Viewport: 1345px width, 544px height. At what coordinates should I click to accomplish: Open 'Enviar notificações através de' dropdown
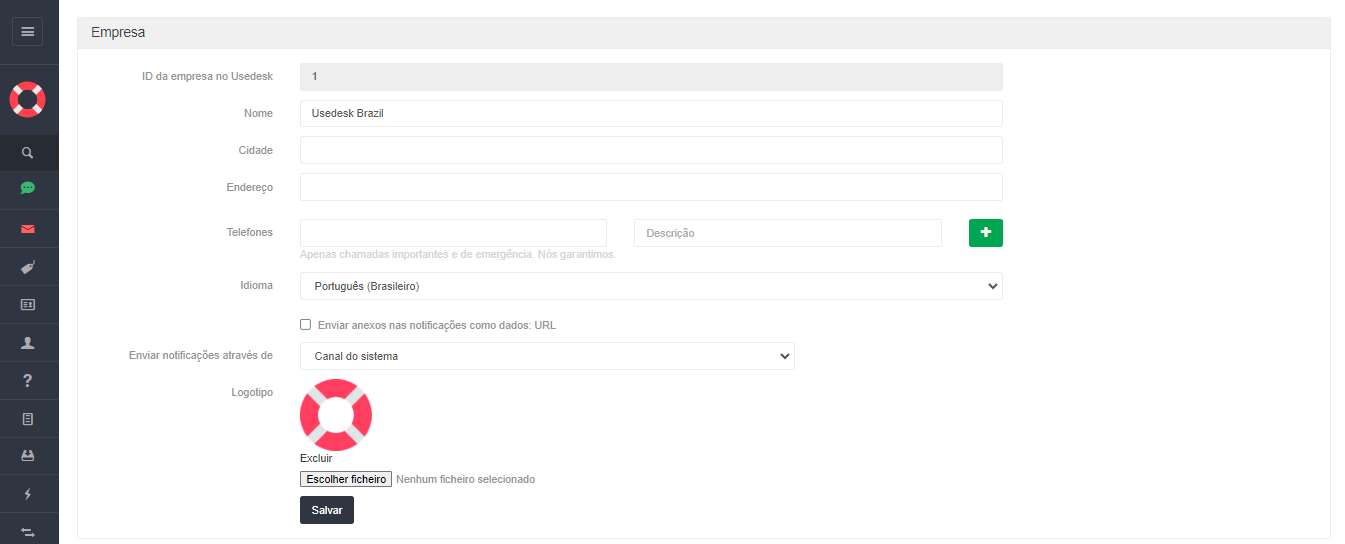pyautogui.click(x=547, y=356)
